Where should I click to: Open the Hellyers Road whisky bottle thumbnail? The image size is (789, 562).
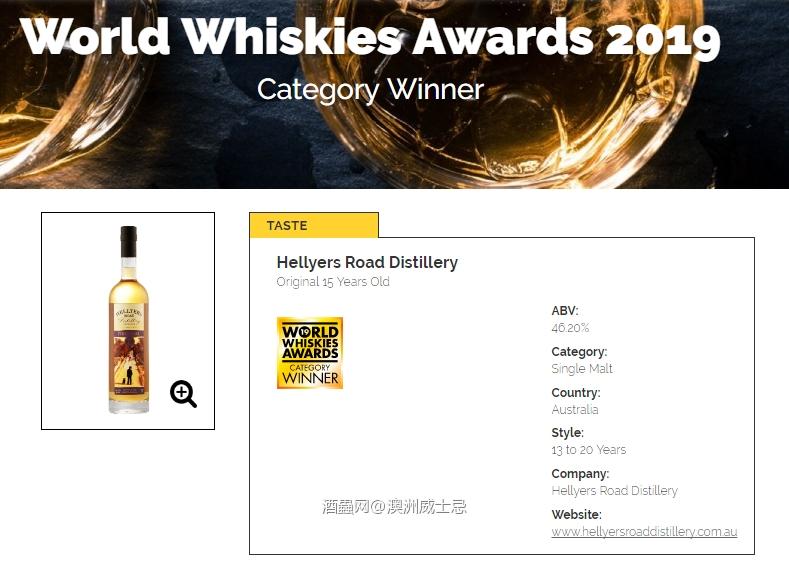128,320
